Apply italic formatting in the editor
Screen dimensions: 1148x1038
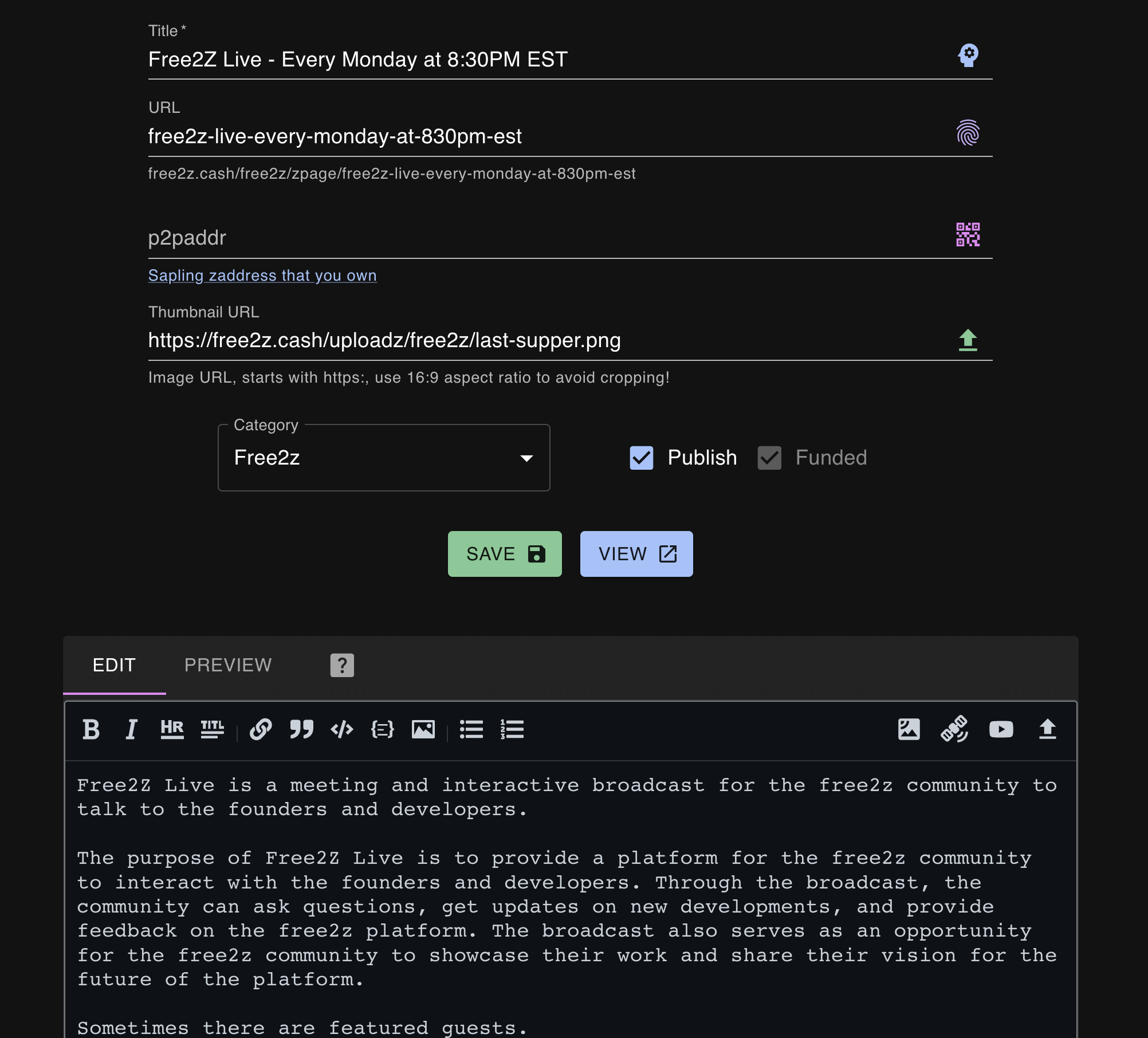(131, 730)
